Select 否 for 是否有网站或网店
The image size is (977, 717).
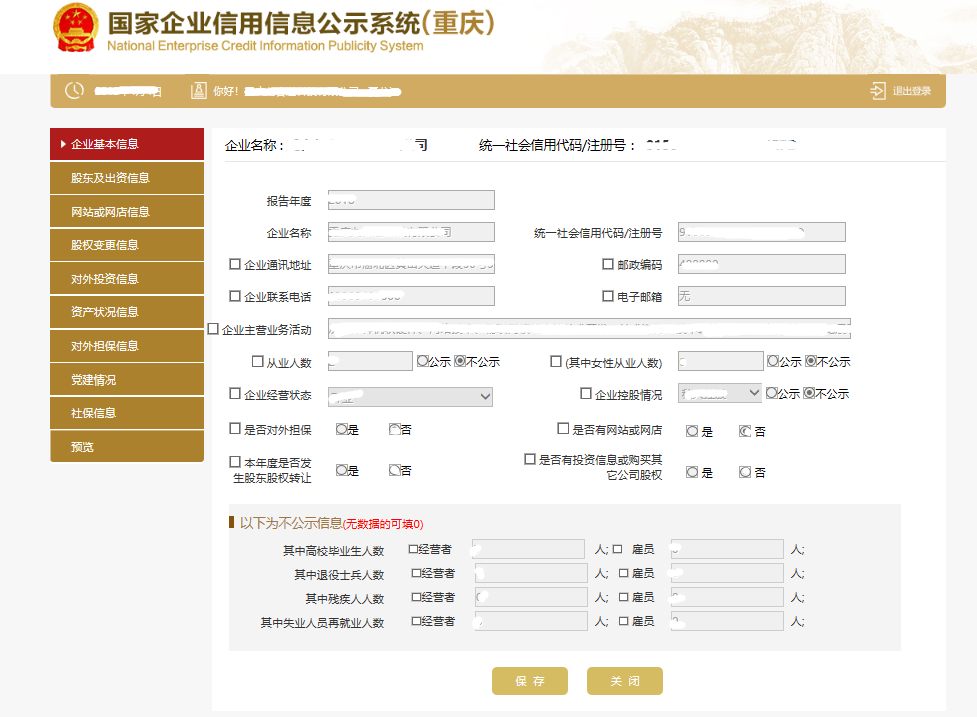(746, 430)
